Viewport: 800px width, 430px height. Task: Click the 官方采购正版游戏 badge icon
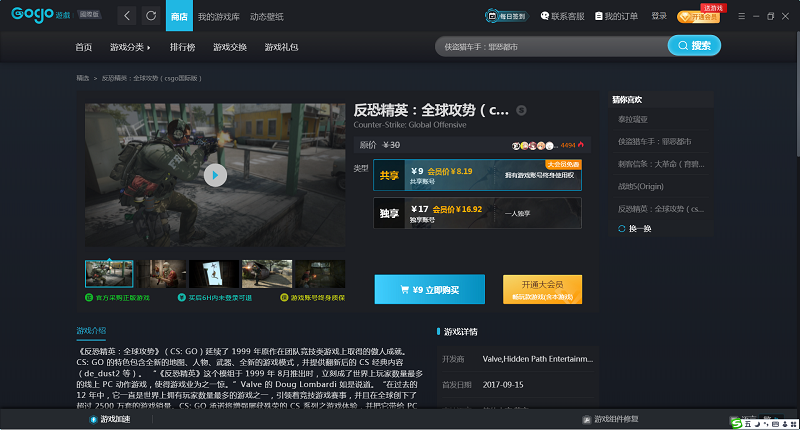point(89,297)
